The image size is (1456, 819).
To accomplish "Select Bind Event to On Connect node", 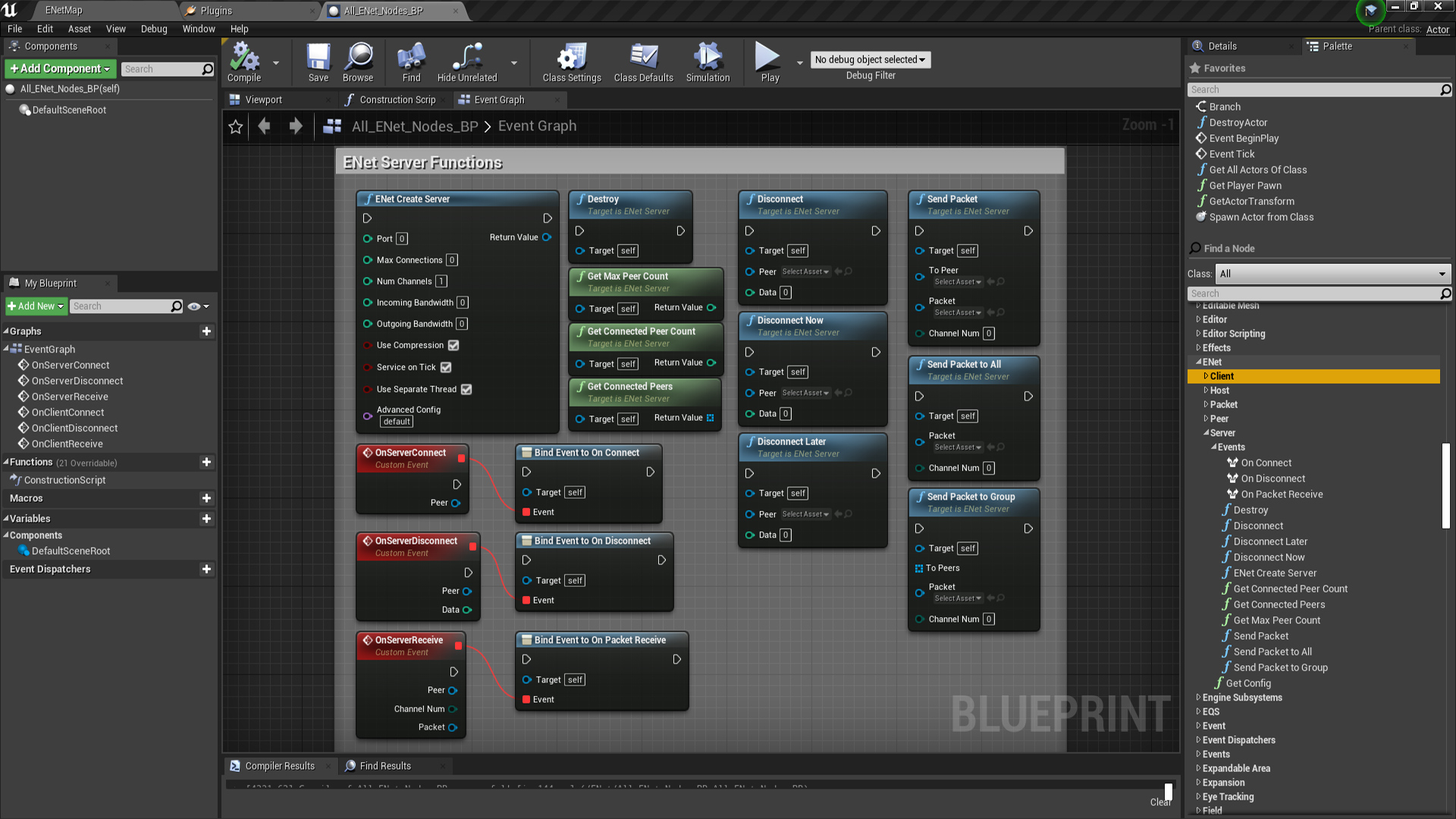I will [588, 453].
